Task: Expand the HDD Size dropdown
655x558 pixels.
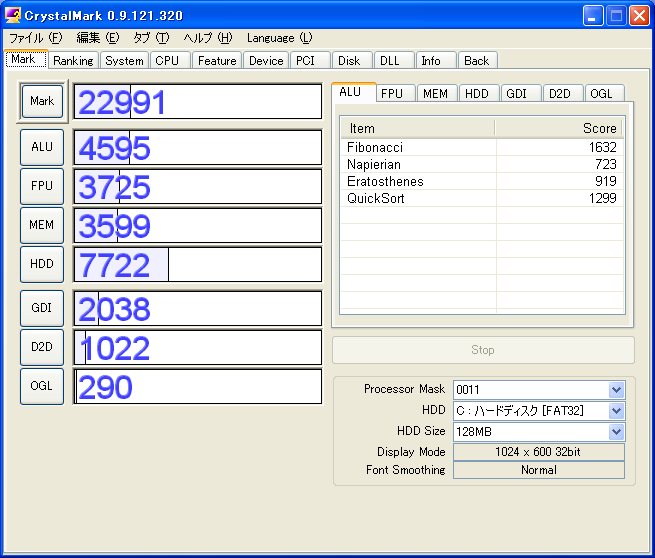Action: [x=616, y=432]
